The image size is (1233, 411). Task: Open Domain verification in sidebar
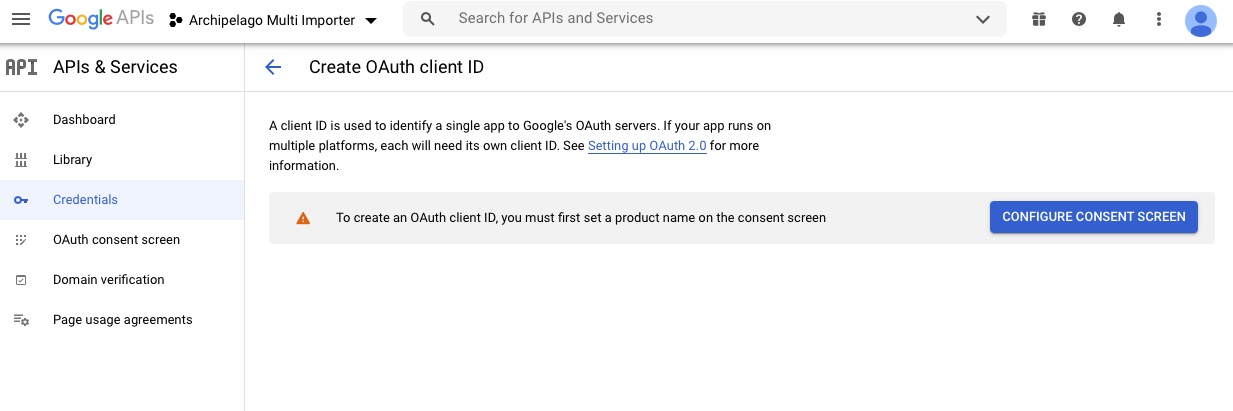[x=108, y=280]
